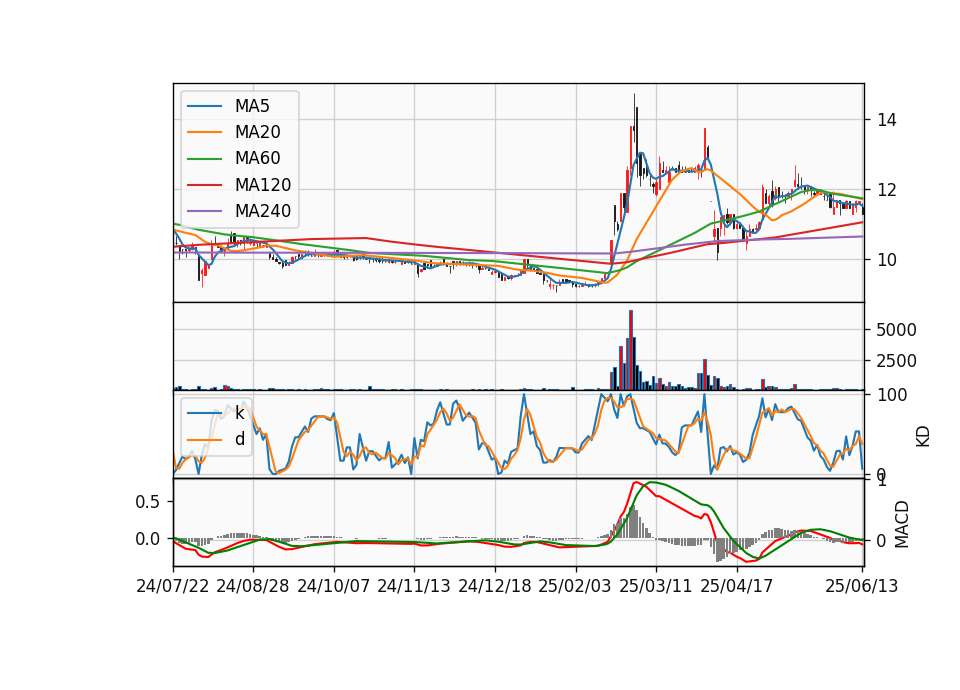960x690 pixels.
Task: Click the MA5 legend label
Action: 252,106
